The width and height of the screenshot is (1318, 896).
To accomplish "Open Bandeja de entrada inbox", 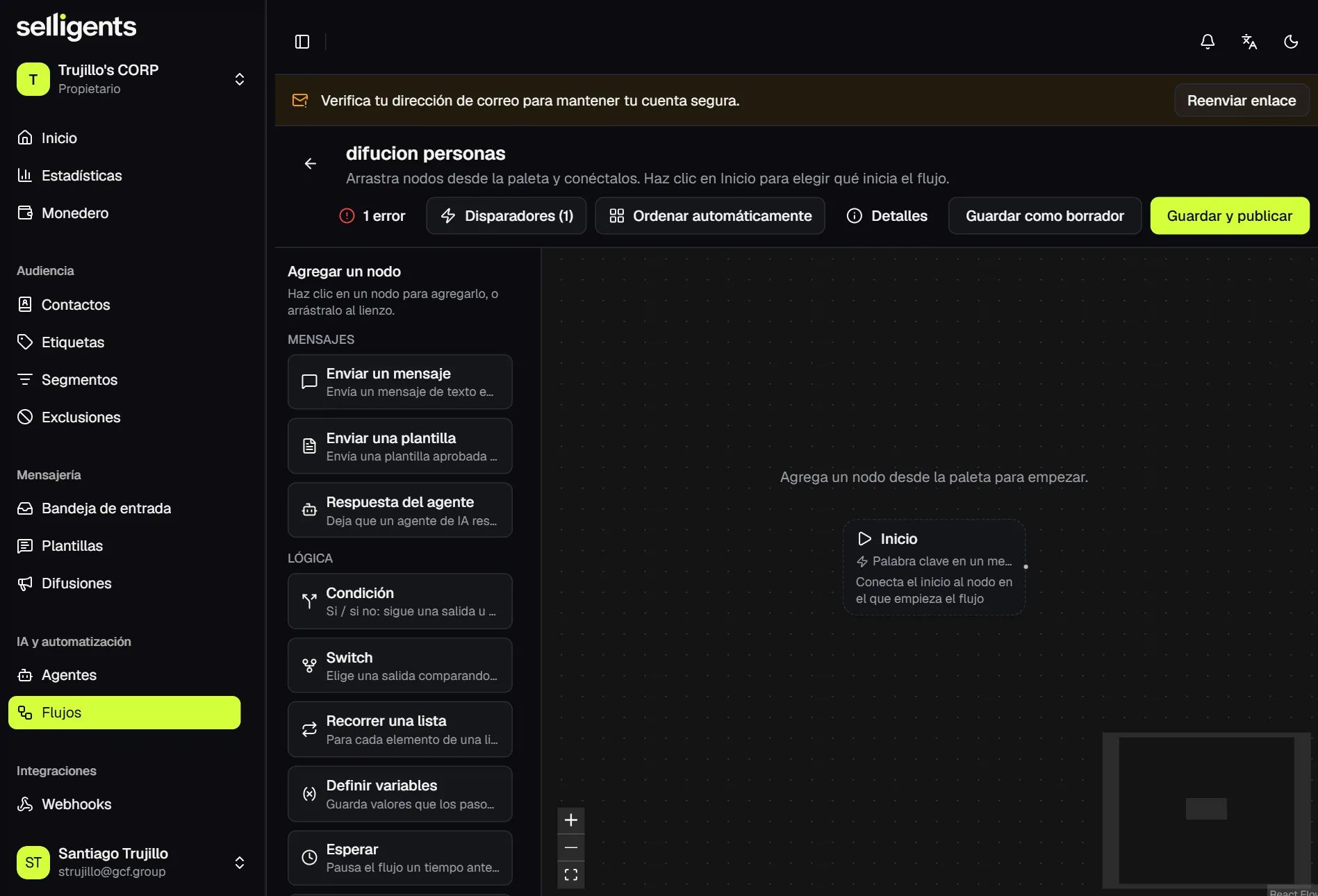I will pos(124,508).
